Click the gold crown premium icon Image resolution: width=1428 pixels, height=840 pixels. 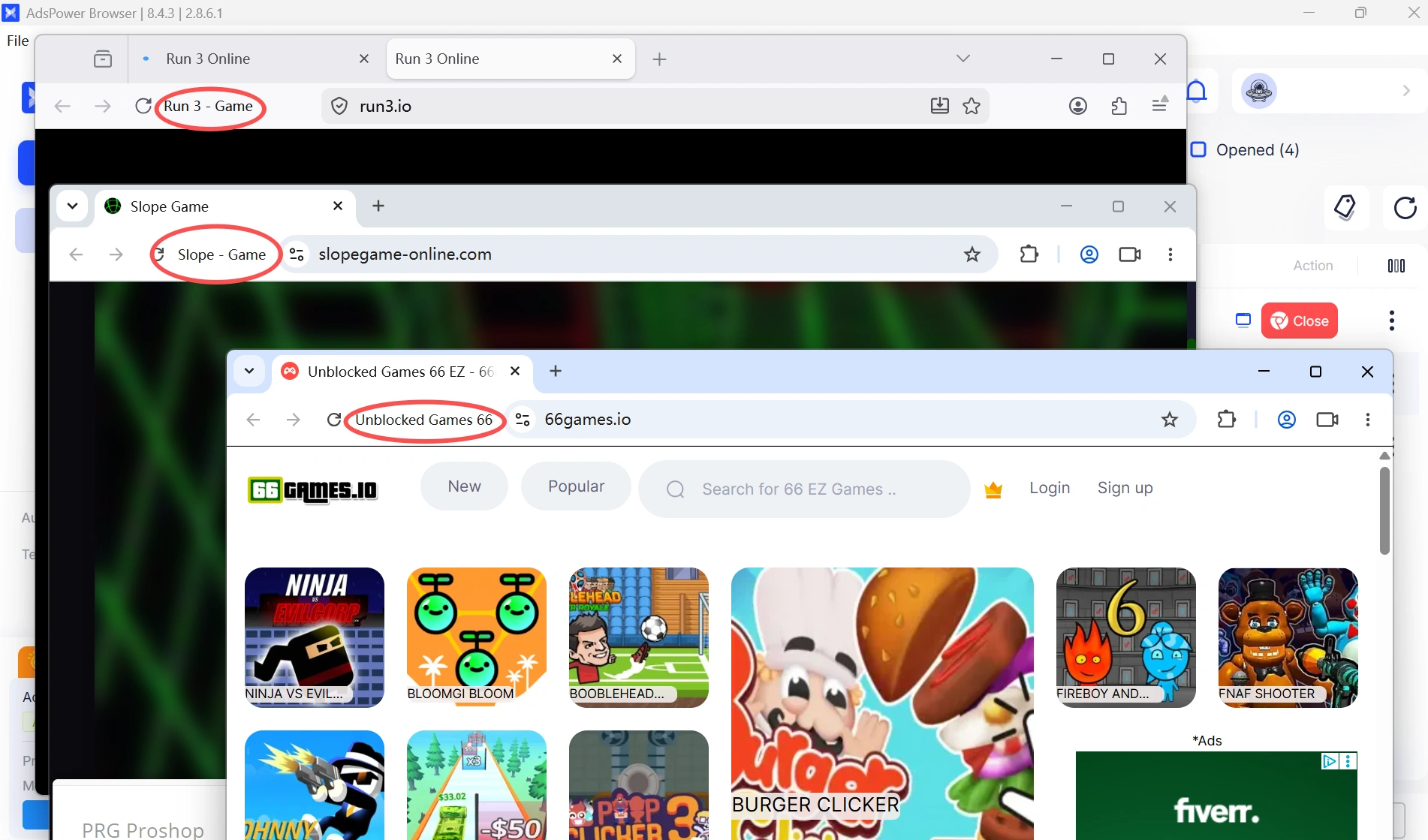993,489
